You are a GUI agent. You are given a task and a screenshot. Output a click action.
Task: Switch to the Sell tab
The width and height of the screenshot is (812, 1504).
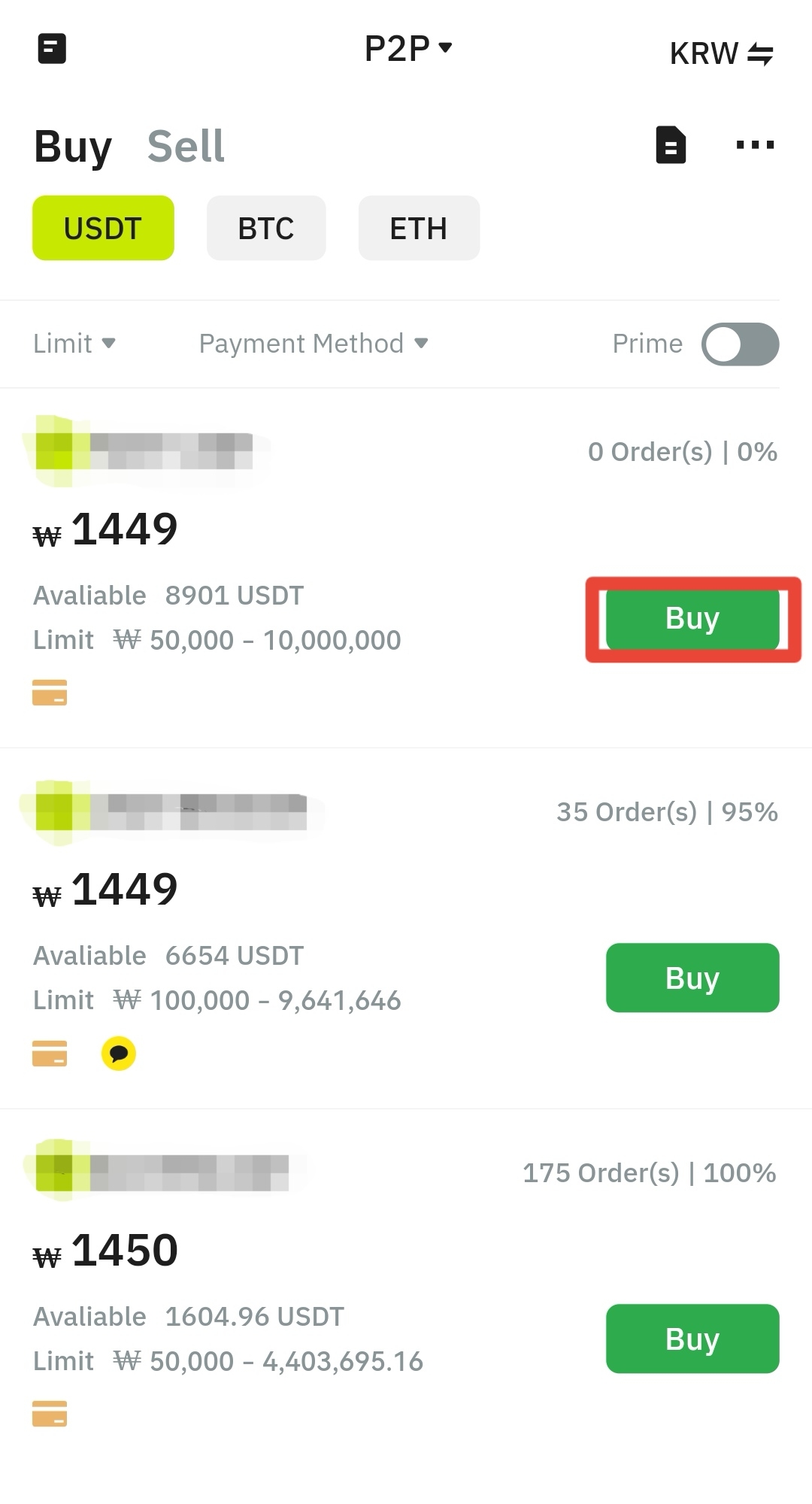point(186,146)
